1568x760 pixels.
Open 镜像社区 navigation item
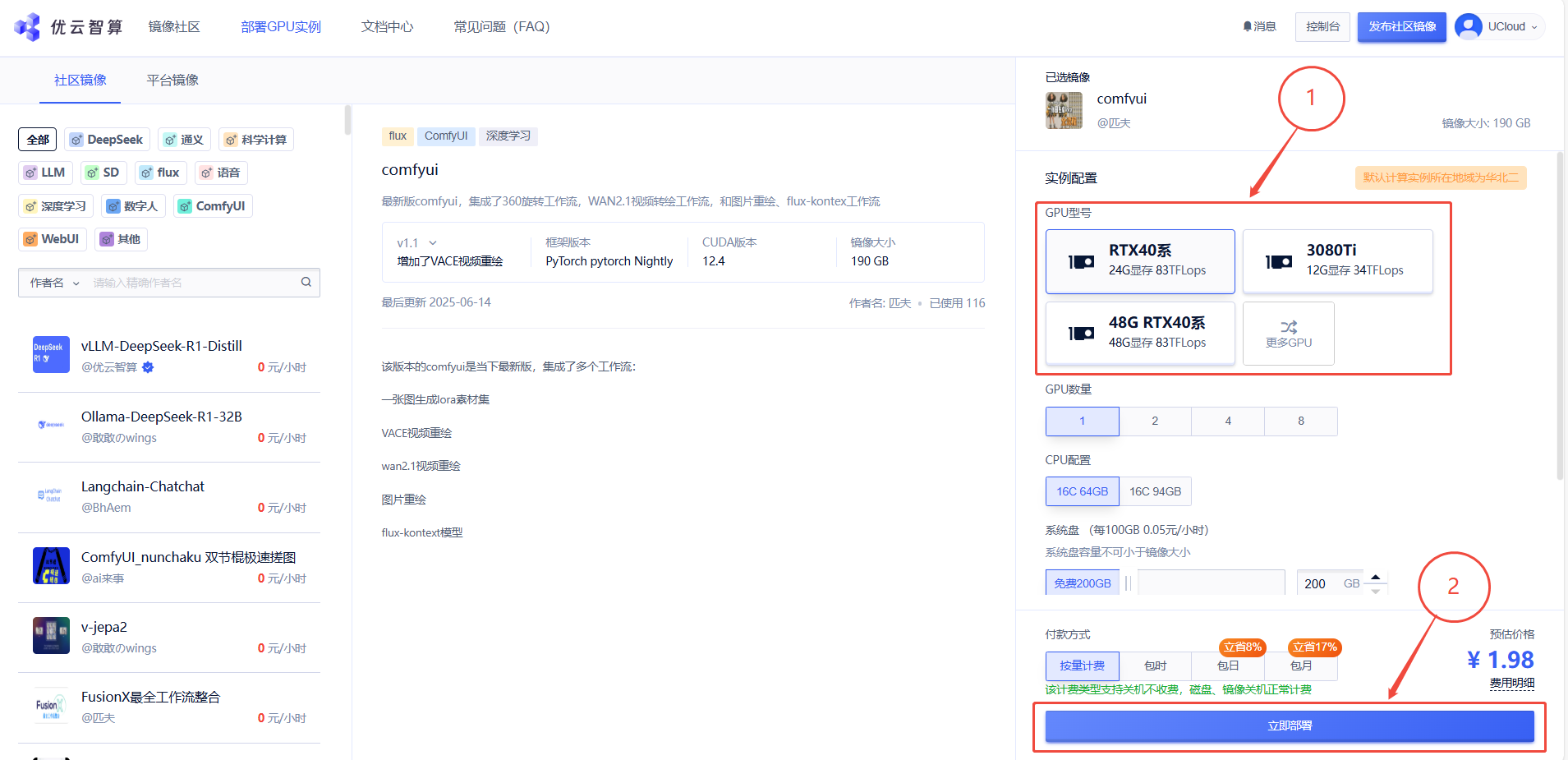point(174,27)
